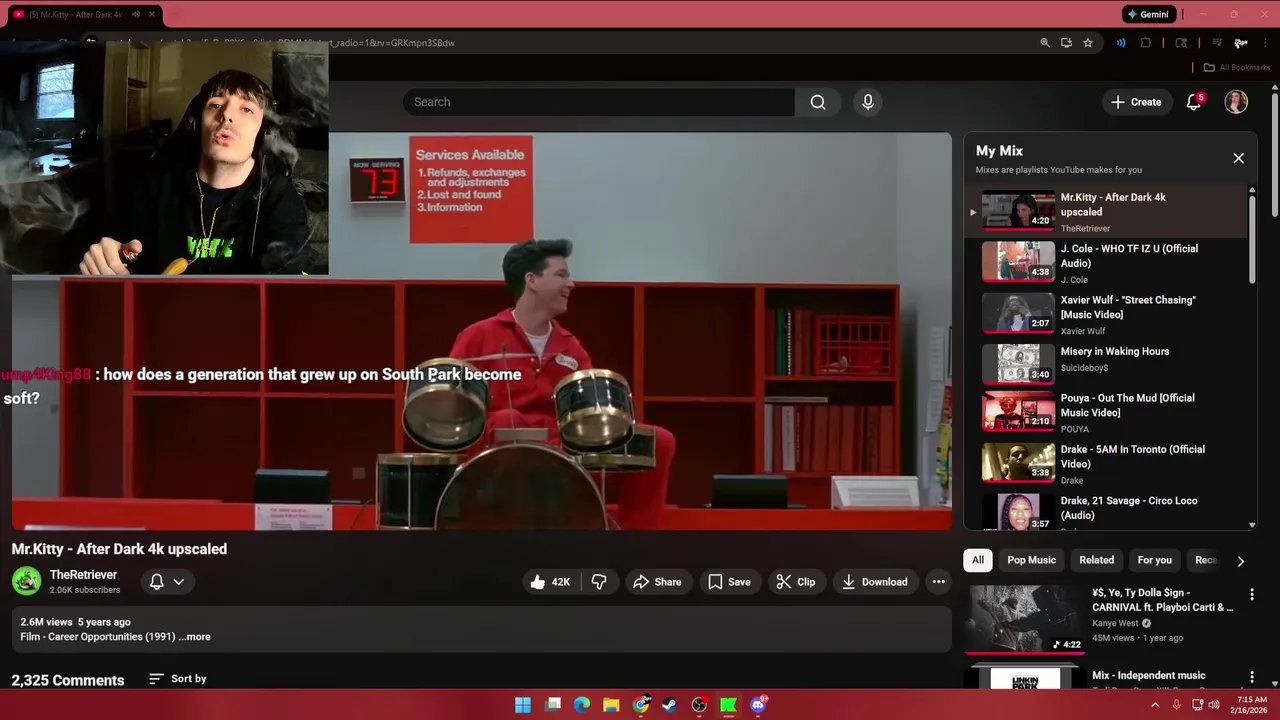The width and height of the screenshot is (1280, 720).
Task: Open the Windows Start menu
Action: 523,705
